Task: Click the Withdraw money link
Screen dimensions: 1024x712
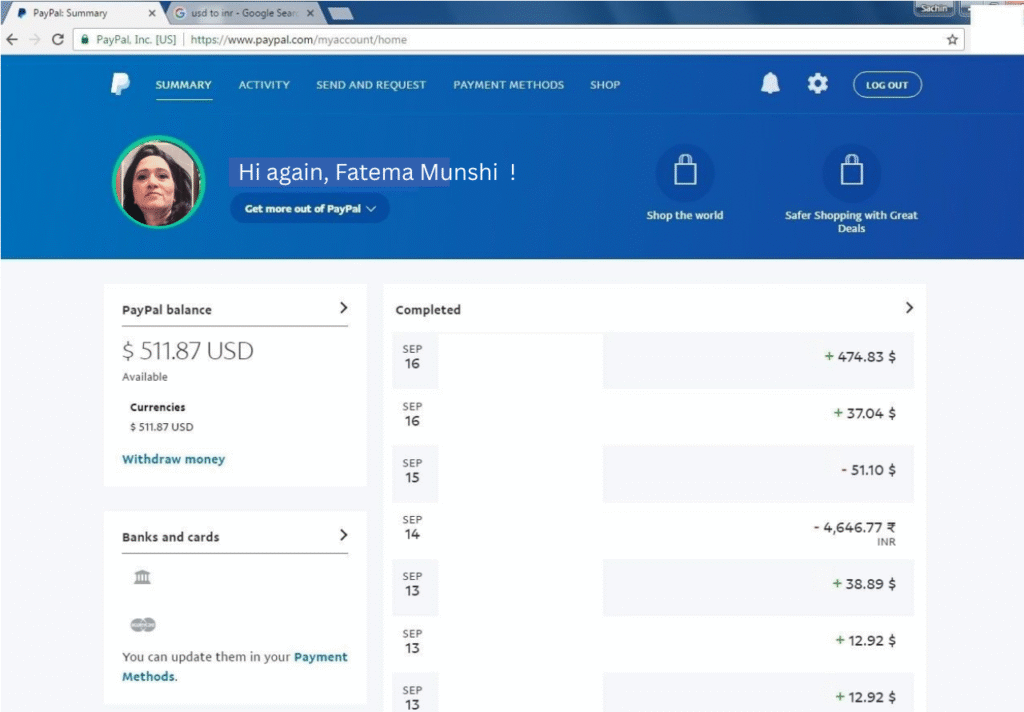Action: point(174,459)
